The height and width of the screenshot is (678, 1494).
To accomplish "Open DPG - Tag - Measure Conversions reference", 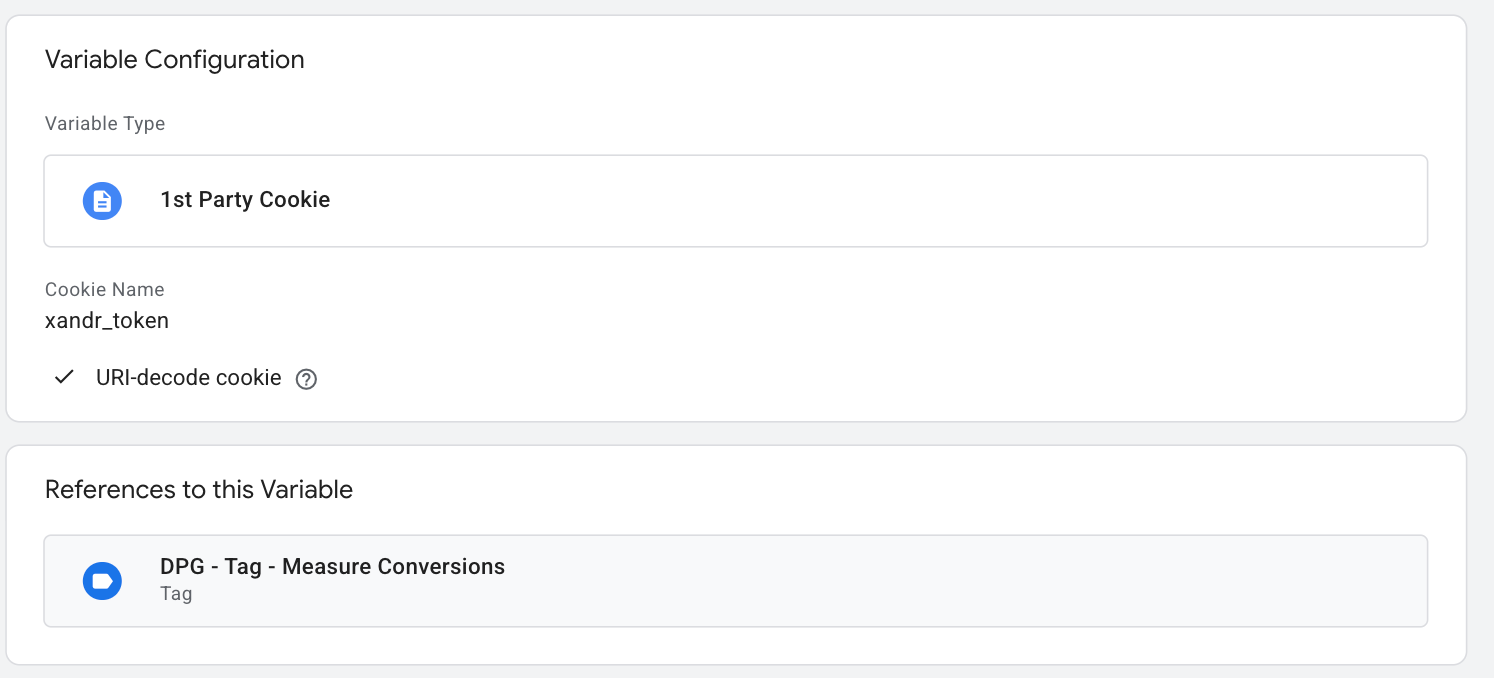I will coord(736,581).
